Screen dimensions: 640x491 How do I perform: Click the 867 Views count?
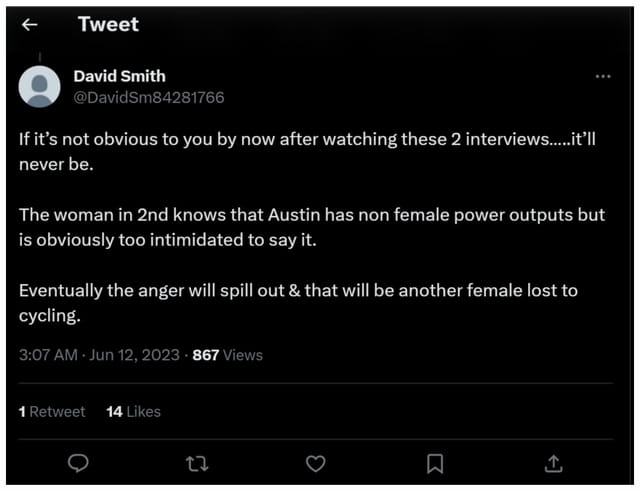pos(227,354)
